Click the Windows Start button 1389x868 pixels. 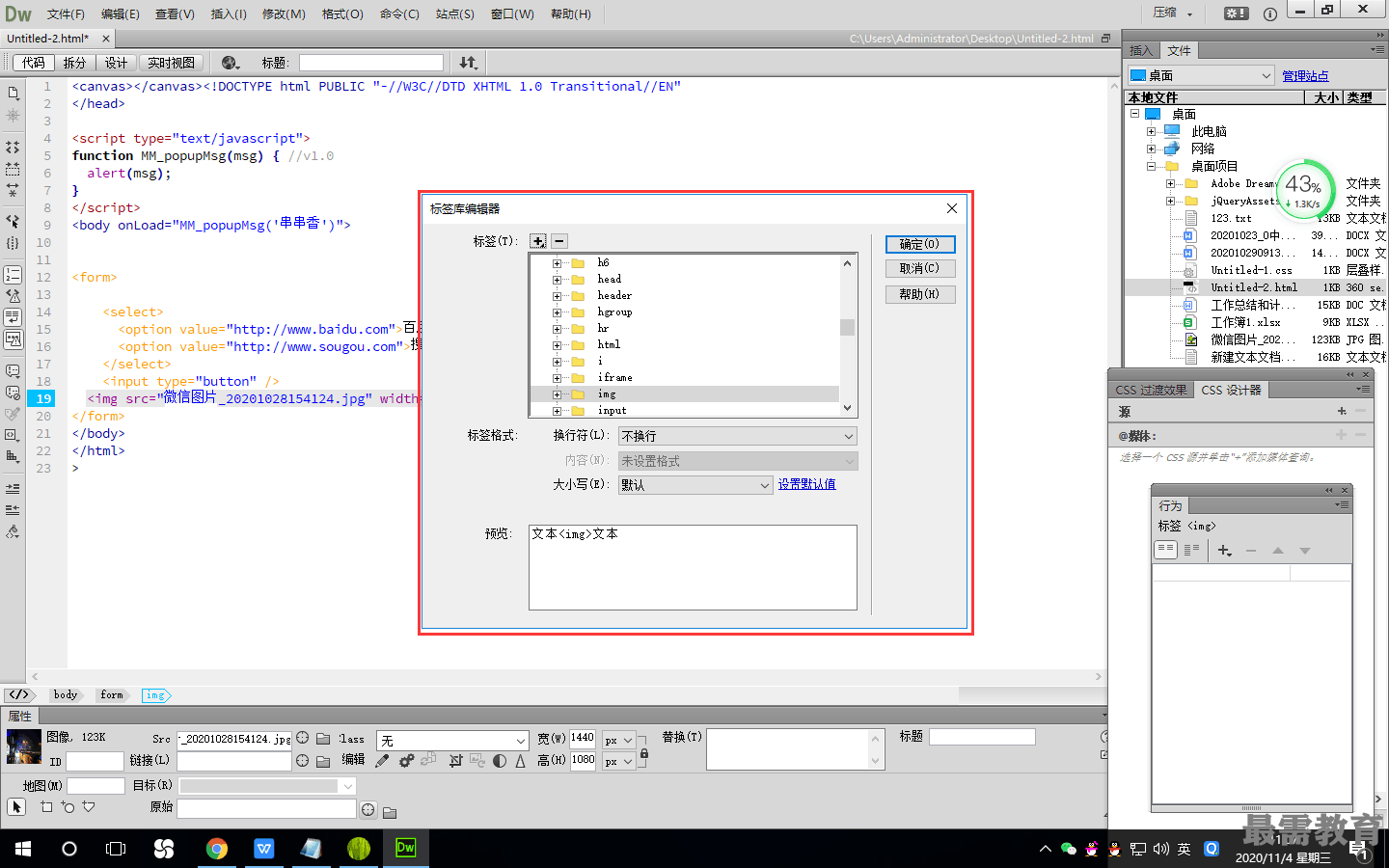(x=23, y=849)
